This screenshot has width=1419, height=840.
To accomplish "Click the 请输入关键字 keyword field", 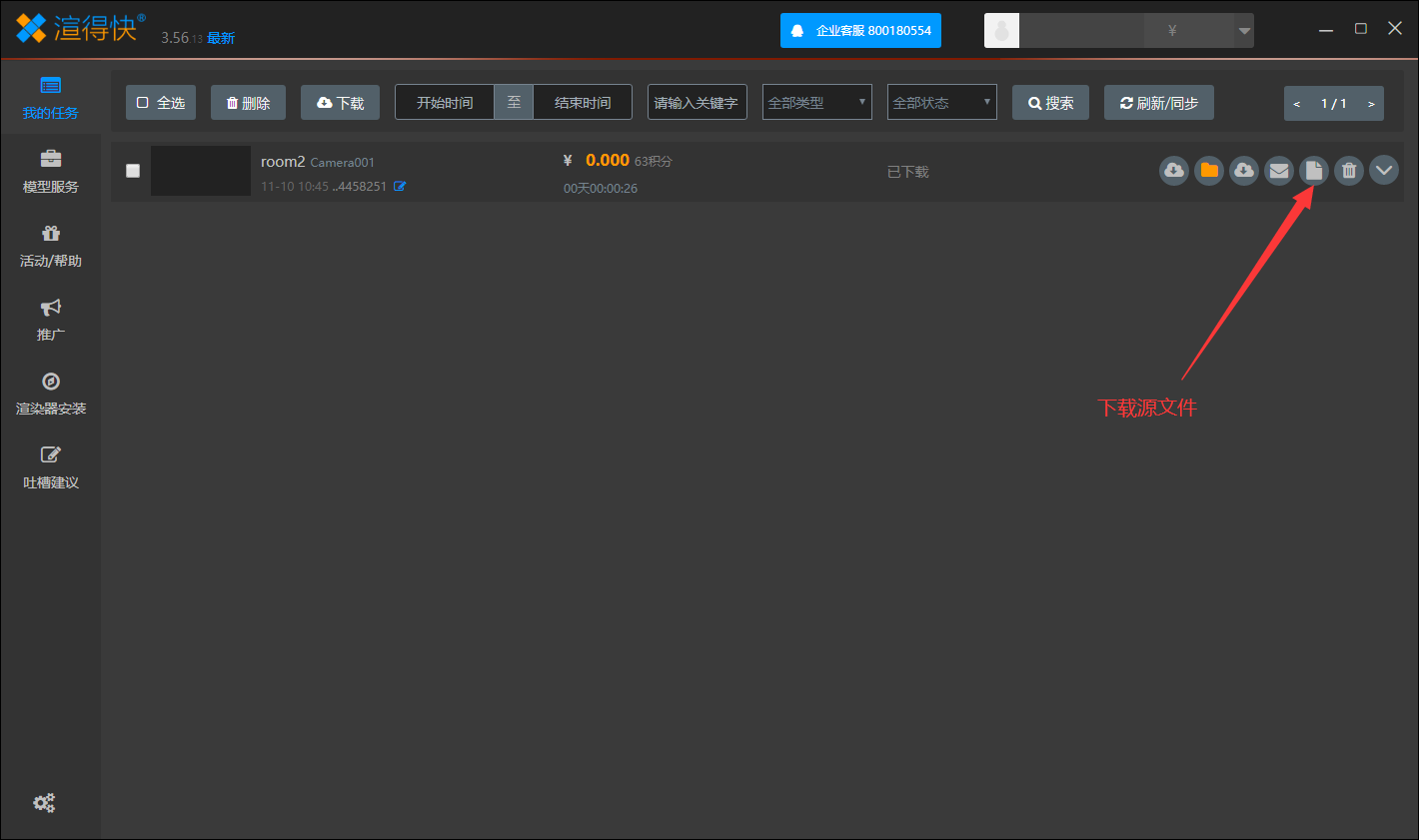I will pyautogui.click(x=697, y=103).
